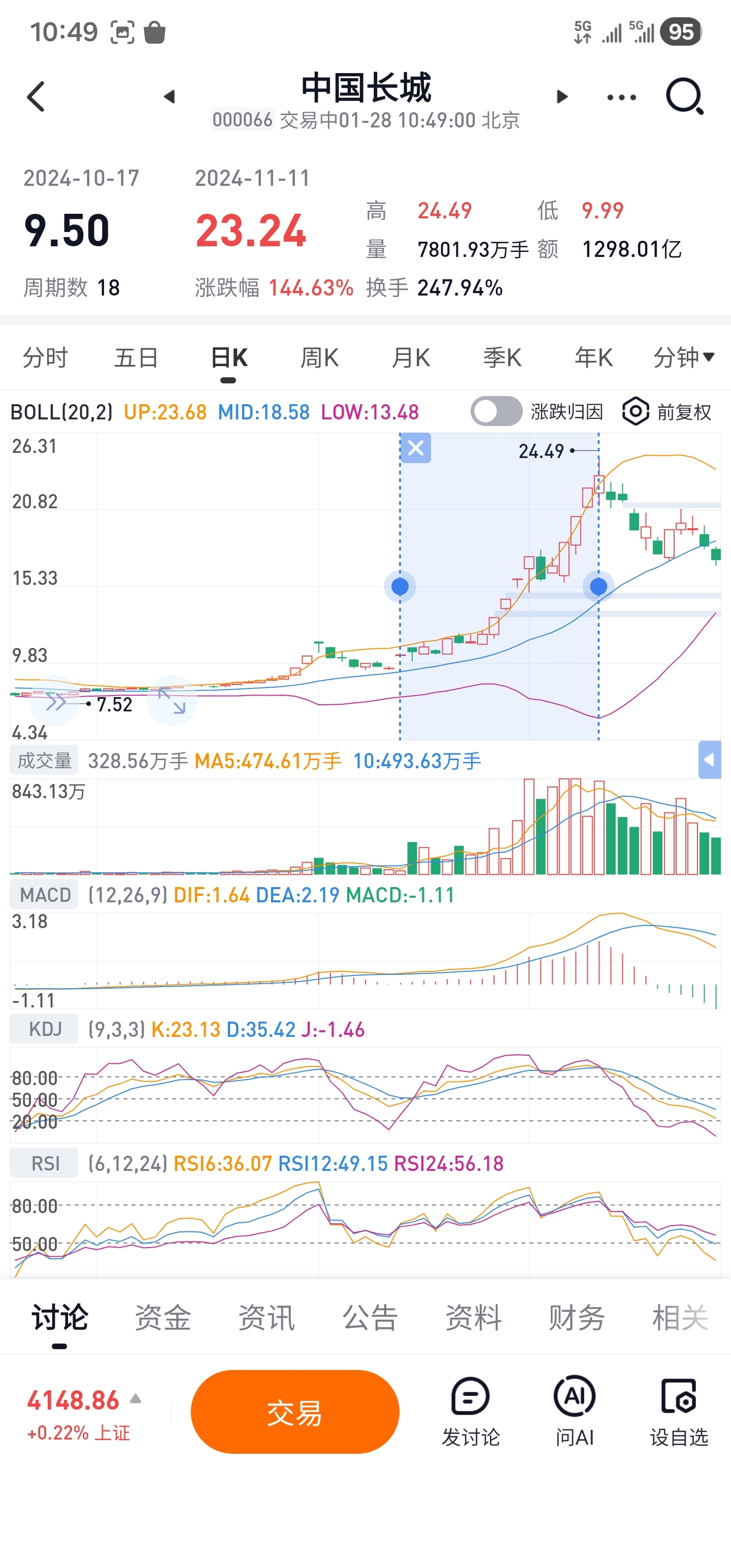Tap the stock title 中国长城
This screenshot has height=1568, width=731.
coord(367,88)
